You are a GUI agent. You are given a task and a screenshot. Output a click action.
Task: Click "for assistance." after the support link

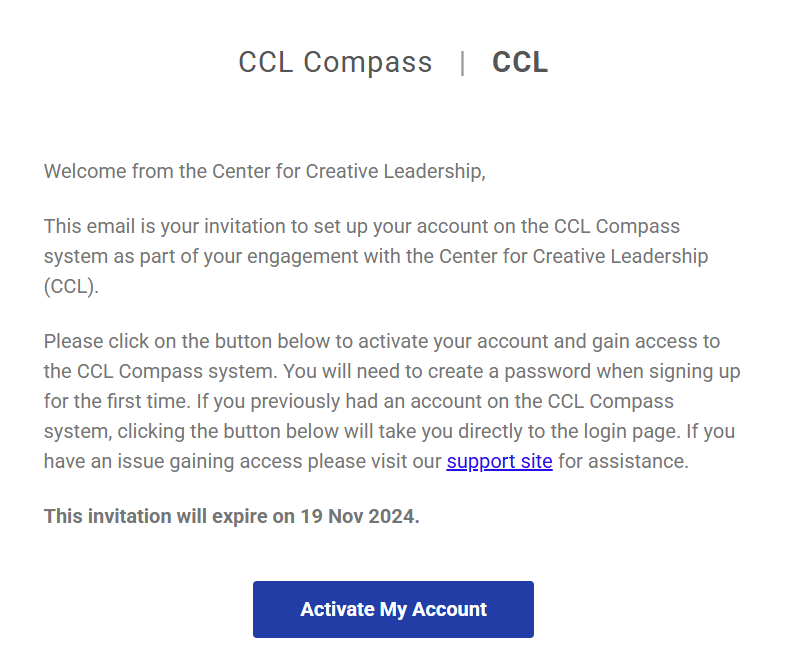623,462
